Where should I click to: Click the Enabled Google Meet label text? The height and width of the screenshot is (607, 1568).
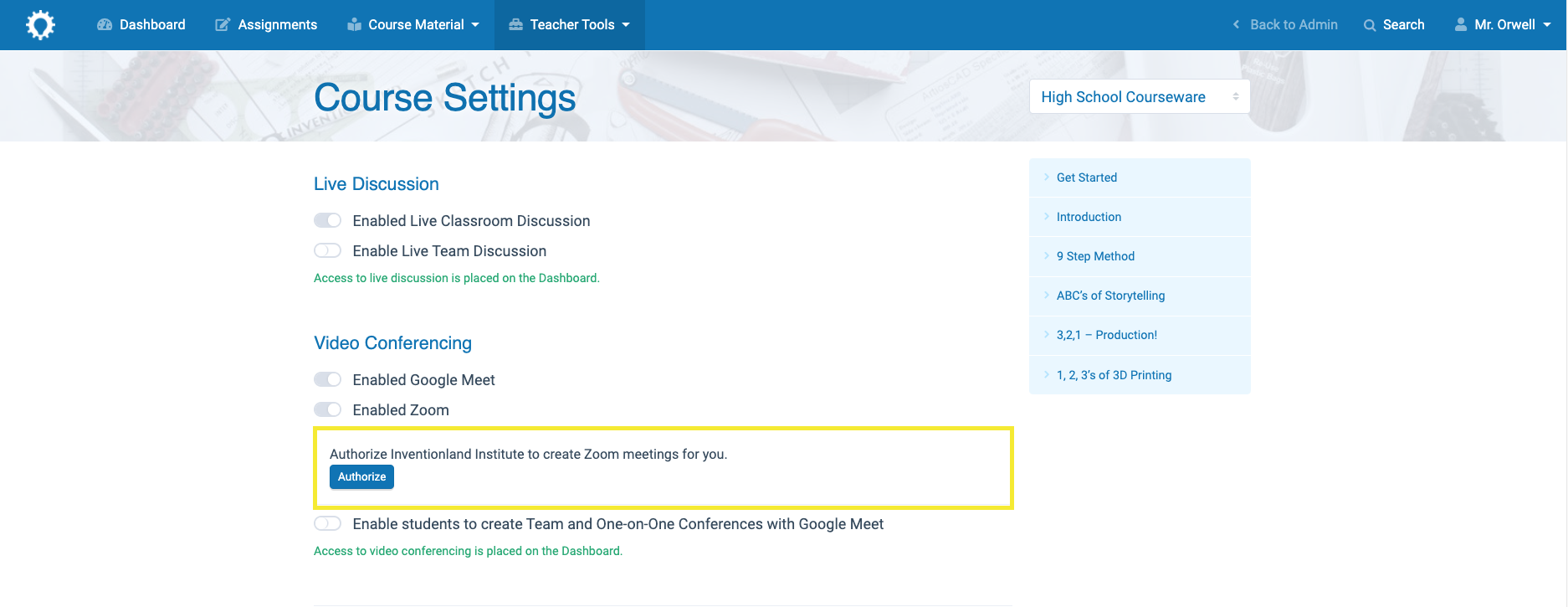(x=423, y=380)
